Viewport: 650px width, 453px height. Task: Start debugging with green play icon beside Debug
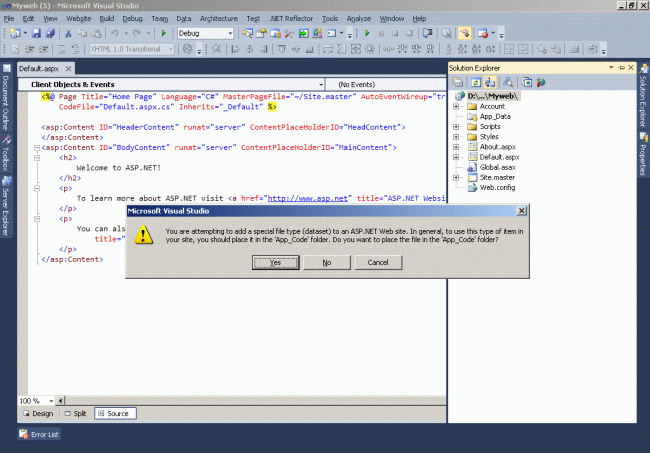tap(163, 33)
